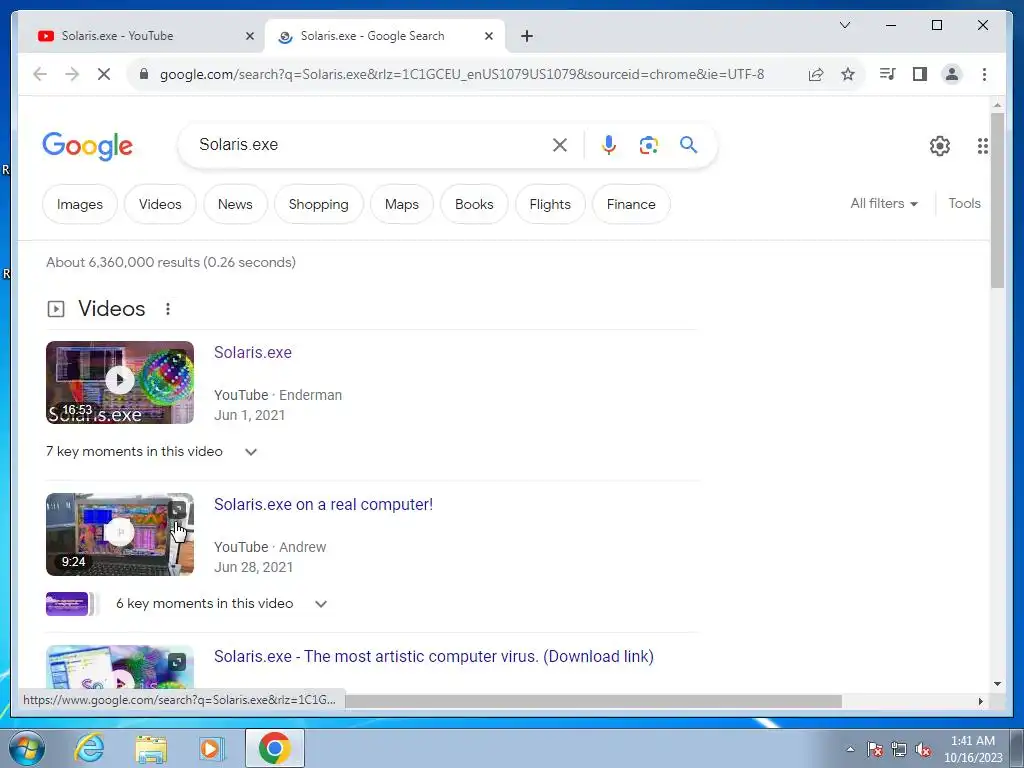This screenshot has height=768, width=1024.
Task: Search by image with Google Lens
Action: 648,145
